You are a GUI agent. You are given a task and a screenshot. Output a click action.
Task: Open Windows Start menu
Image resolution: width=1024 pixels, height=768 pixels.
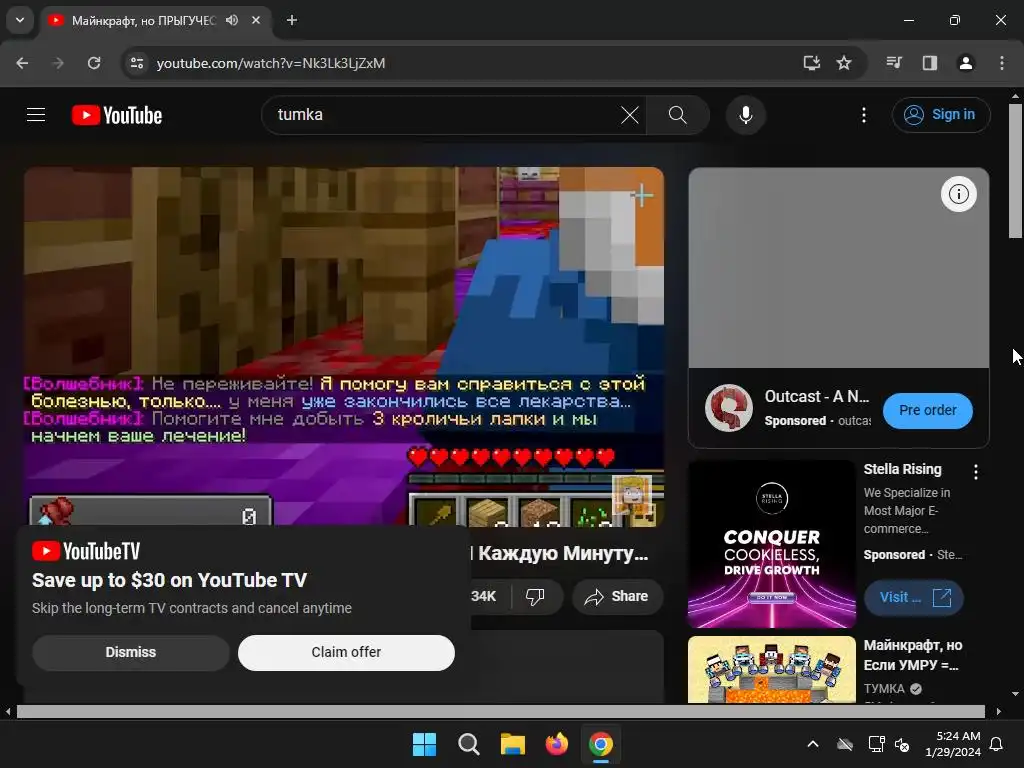pyautogui.click(x=424, y=744)
